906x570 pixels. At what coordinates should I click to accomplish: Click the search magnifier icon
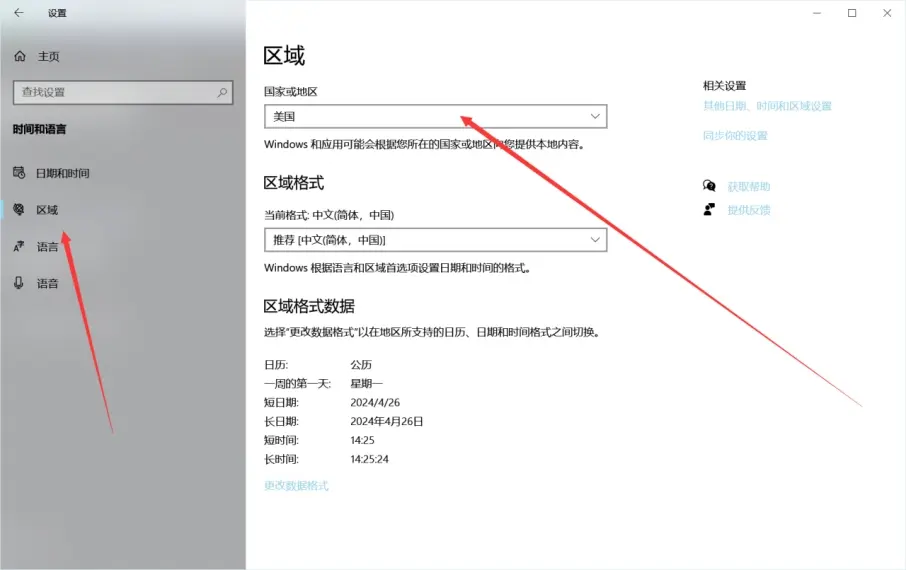coord(222,92)
